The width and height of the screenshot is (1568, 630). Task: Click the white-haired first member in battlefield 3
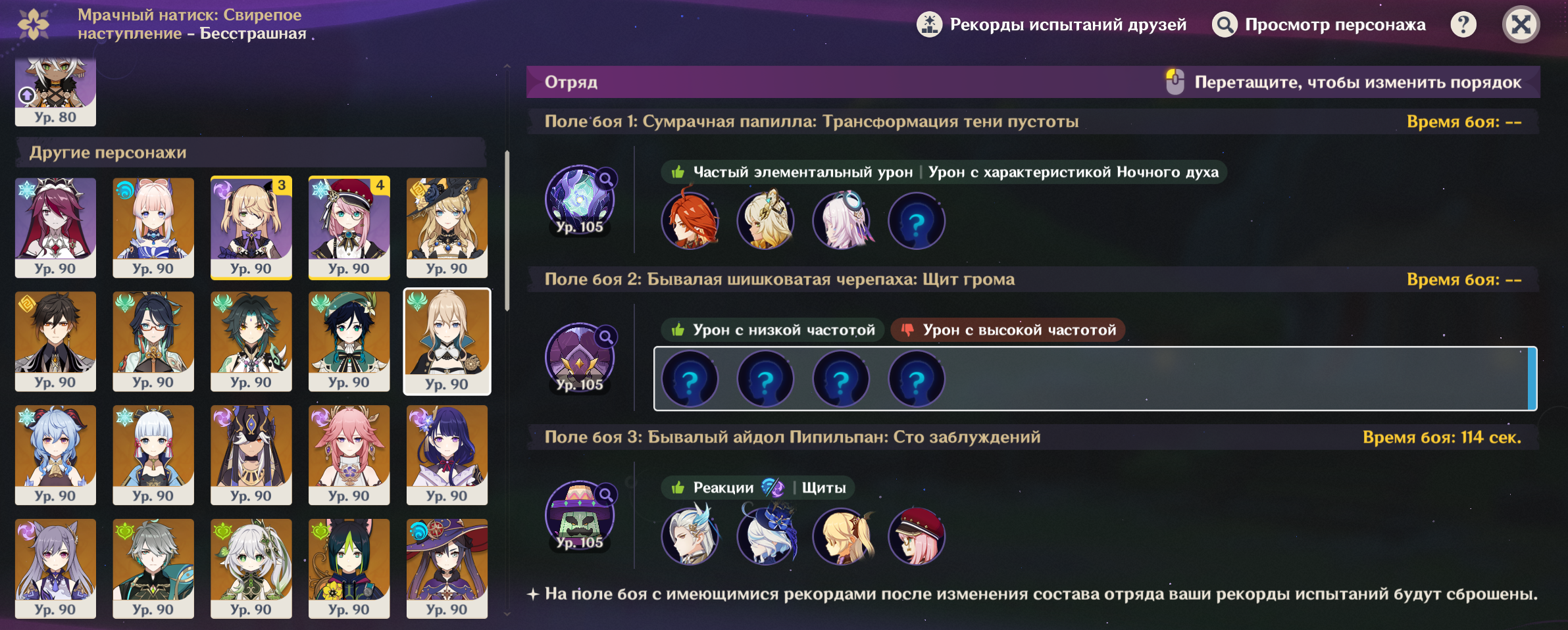[x=690, y=537]
